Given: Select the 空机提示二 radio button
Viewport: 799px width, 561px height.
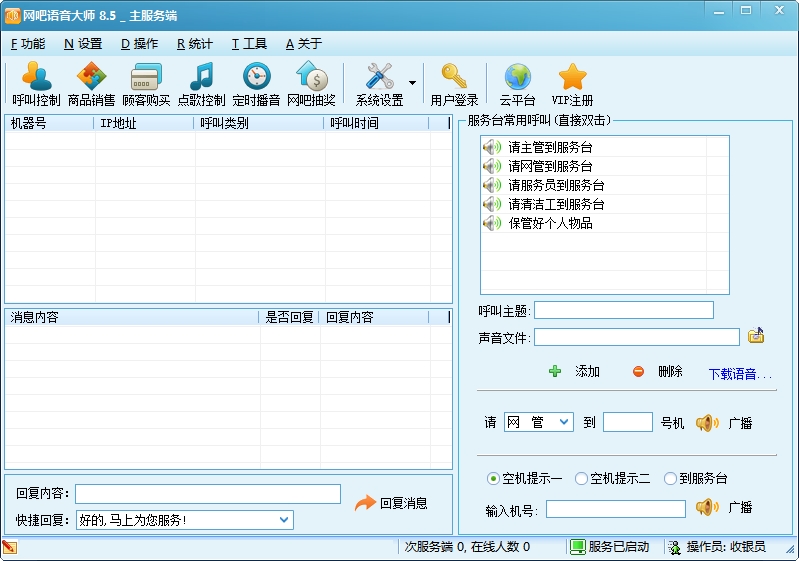Looking at the screenshot, I should tap(581, 479).
